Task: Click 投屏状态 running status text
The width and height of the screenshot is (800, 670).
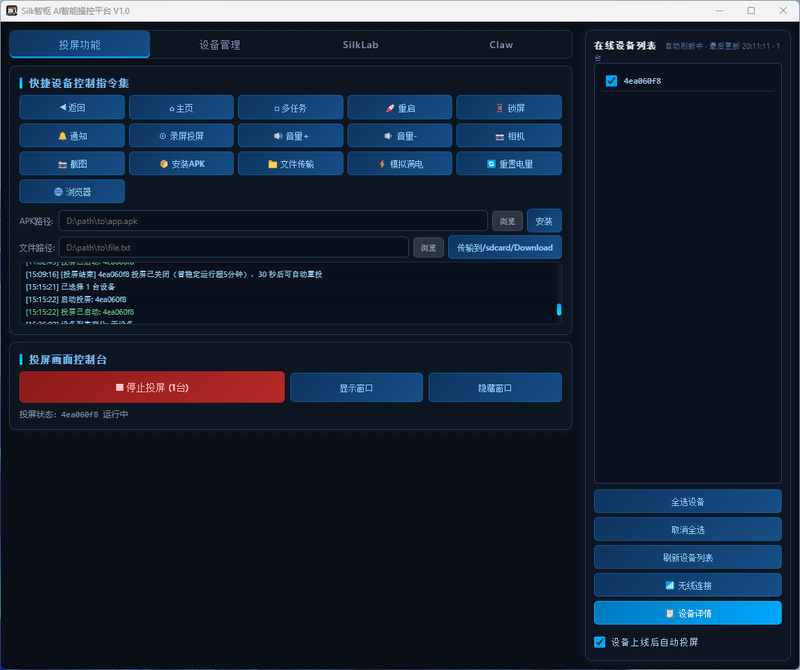Action: pyautogui.click(x=73, y=414)
